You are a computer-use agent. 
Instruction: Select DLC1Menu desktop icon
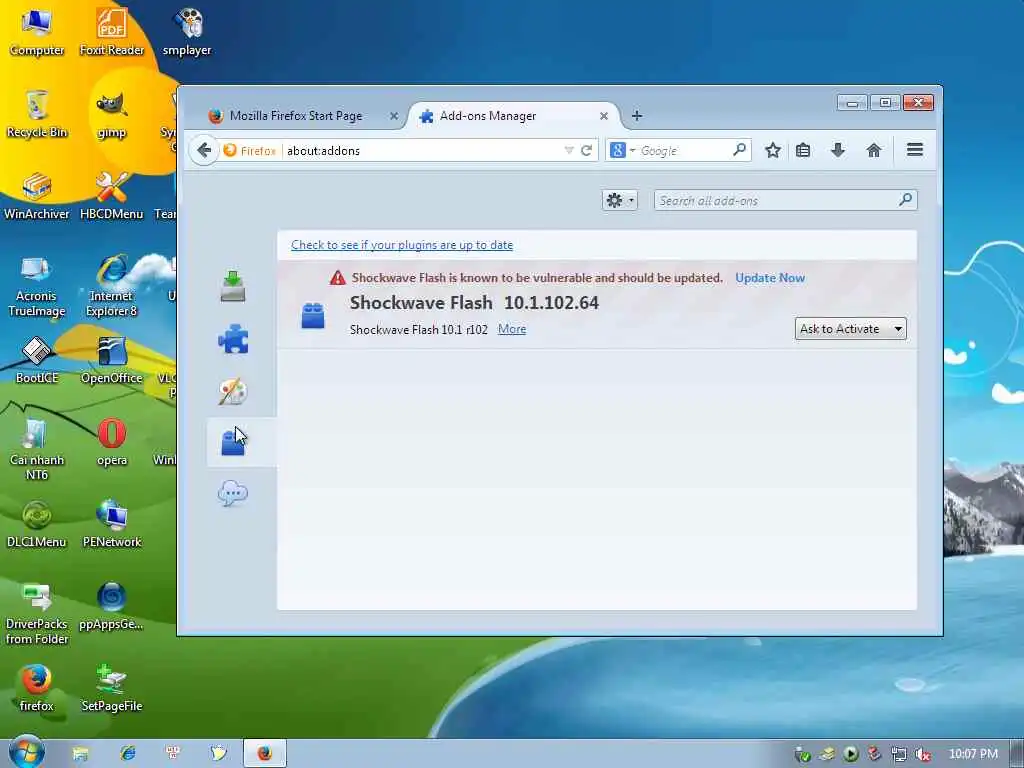tap(37, 524)
